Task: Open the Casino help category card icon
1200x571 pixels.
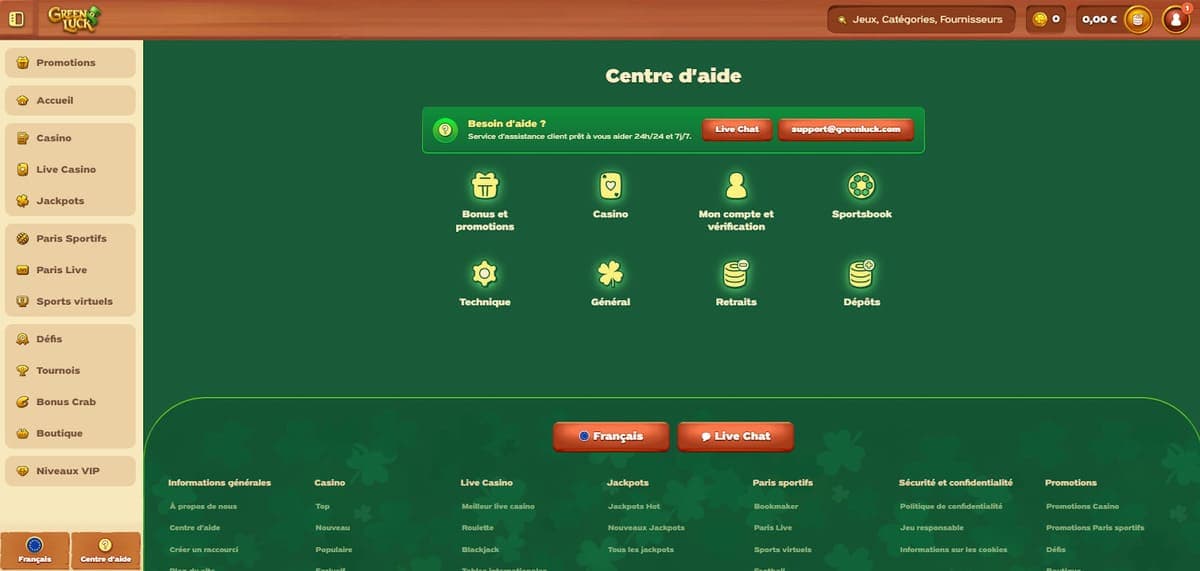Action: coord(611,185)
